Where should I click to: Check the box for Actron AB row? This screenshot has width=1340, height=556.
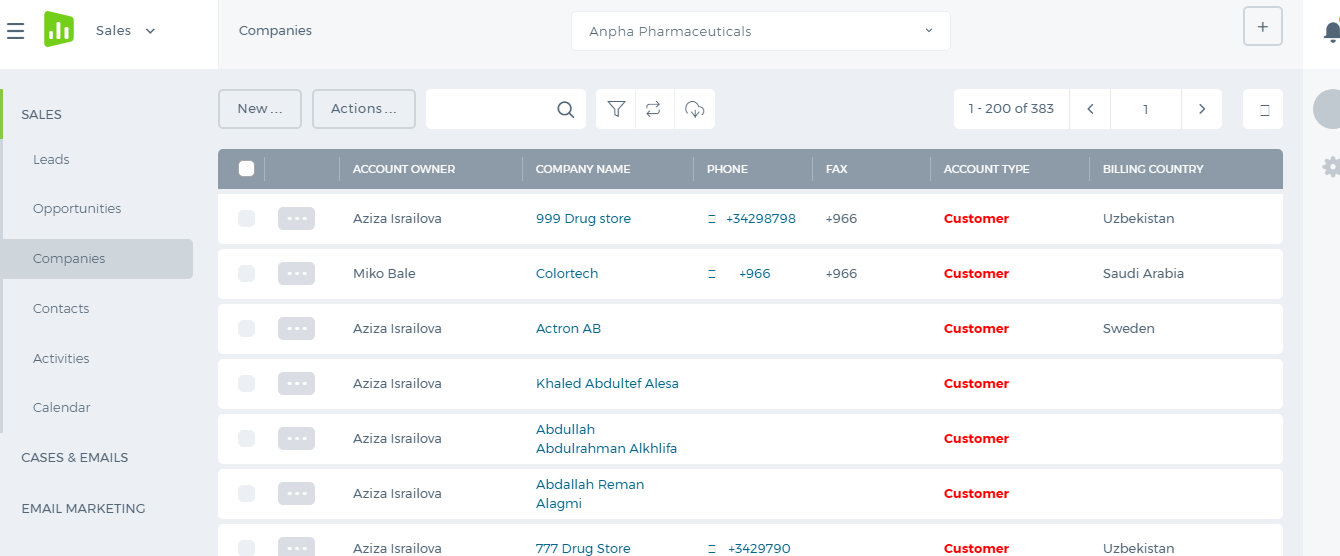click(246, 328)
